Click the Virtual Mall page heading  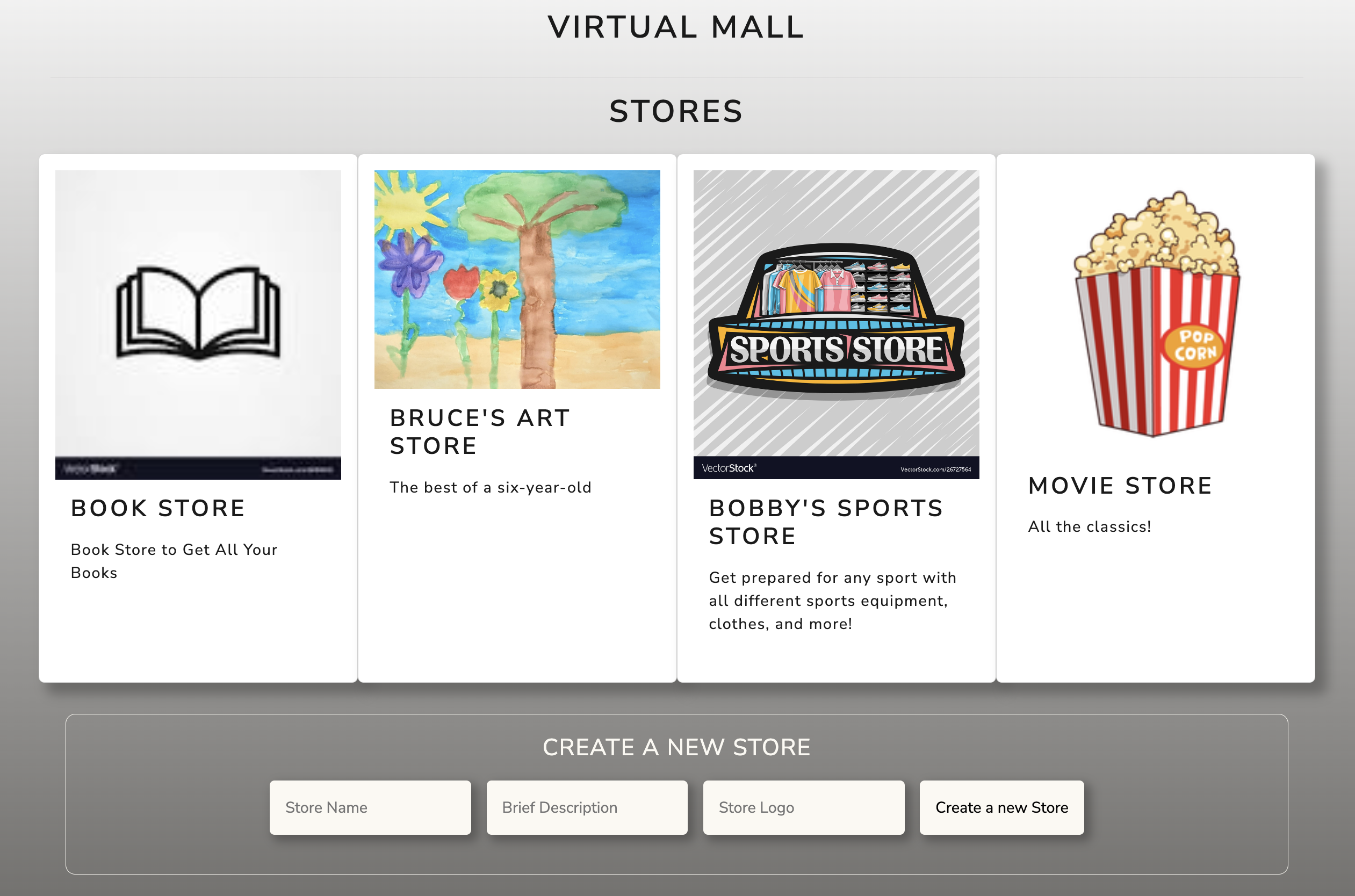(x=676, y=27)
